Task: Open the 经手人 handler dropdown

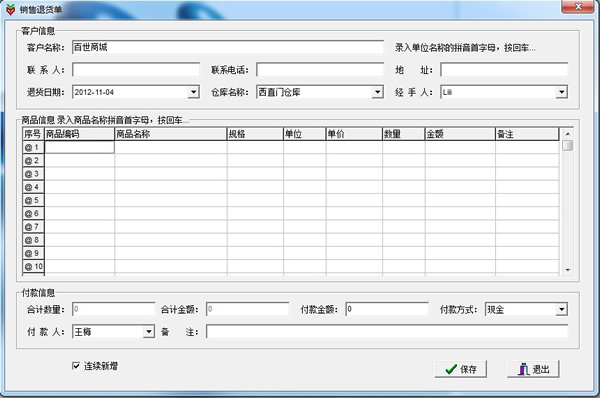Action: (x=561, y=92)
